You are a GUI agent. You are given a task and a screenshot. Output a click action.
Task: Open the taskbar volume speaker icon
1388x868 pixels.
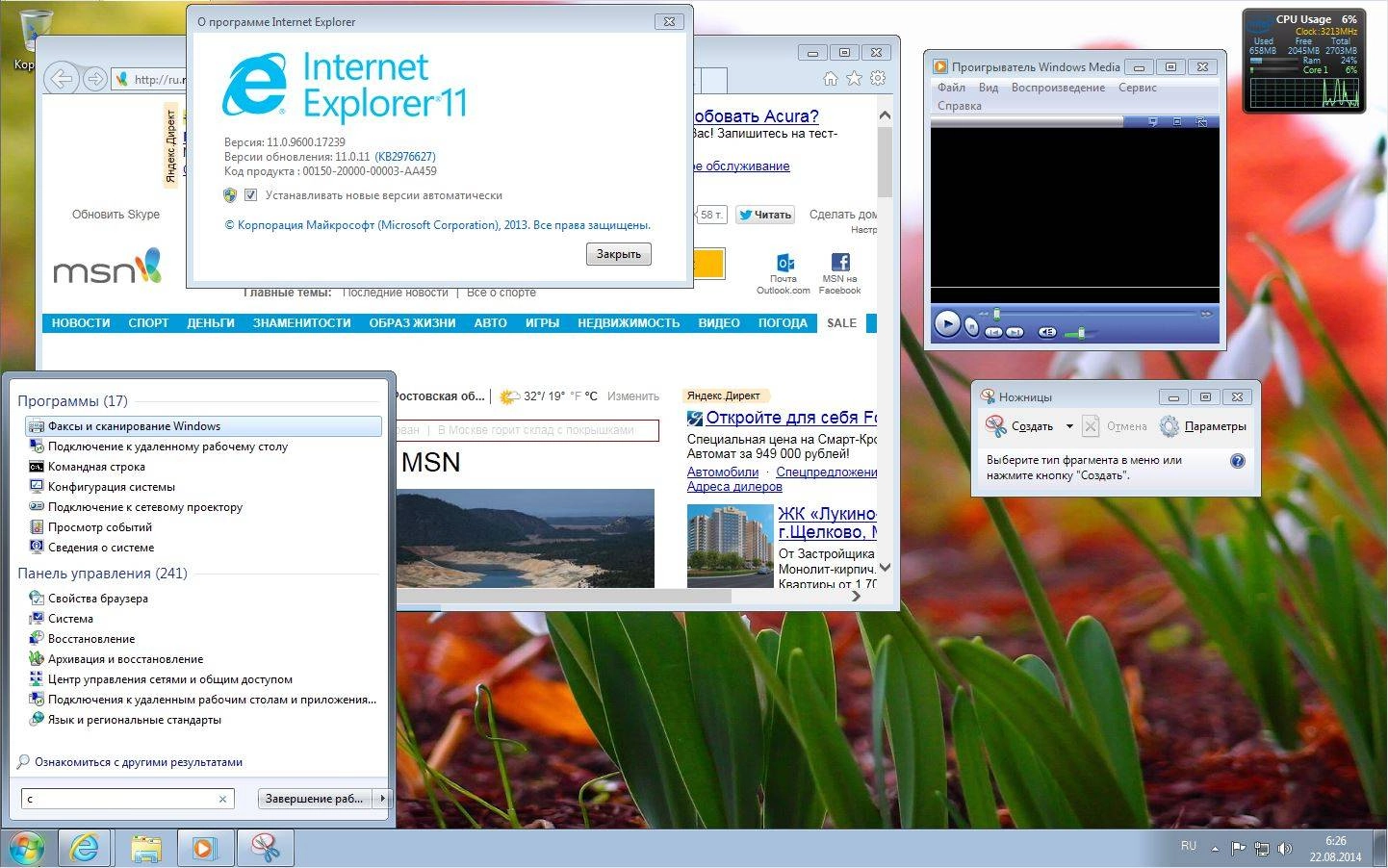[1284, 849]
